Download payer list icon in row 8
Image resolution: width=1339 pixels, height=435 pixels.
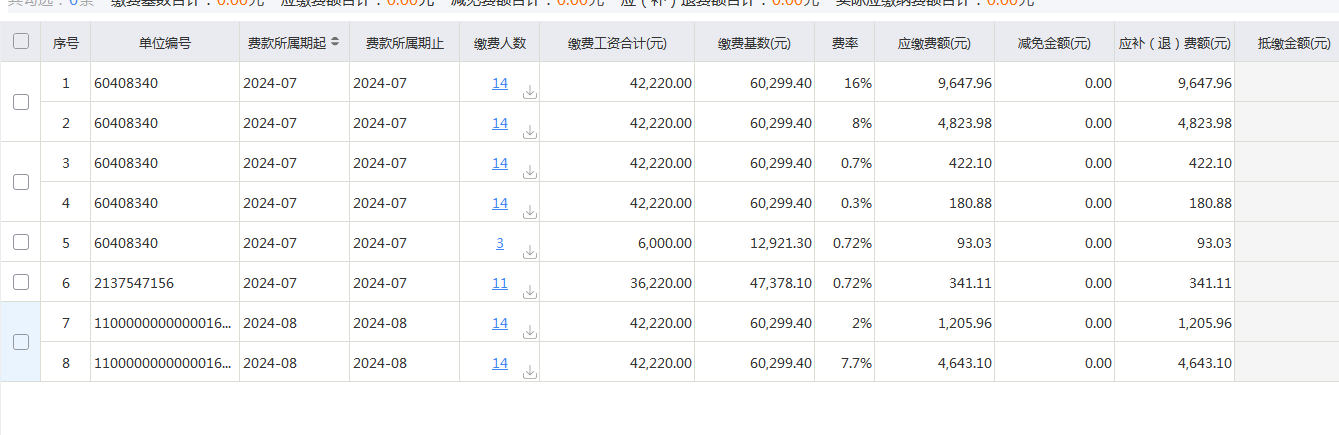(x=530, y=372)
